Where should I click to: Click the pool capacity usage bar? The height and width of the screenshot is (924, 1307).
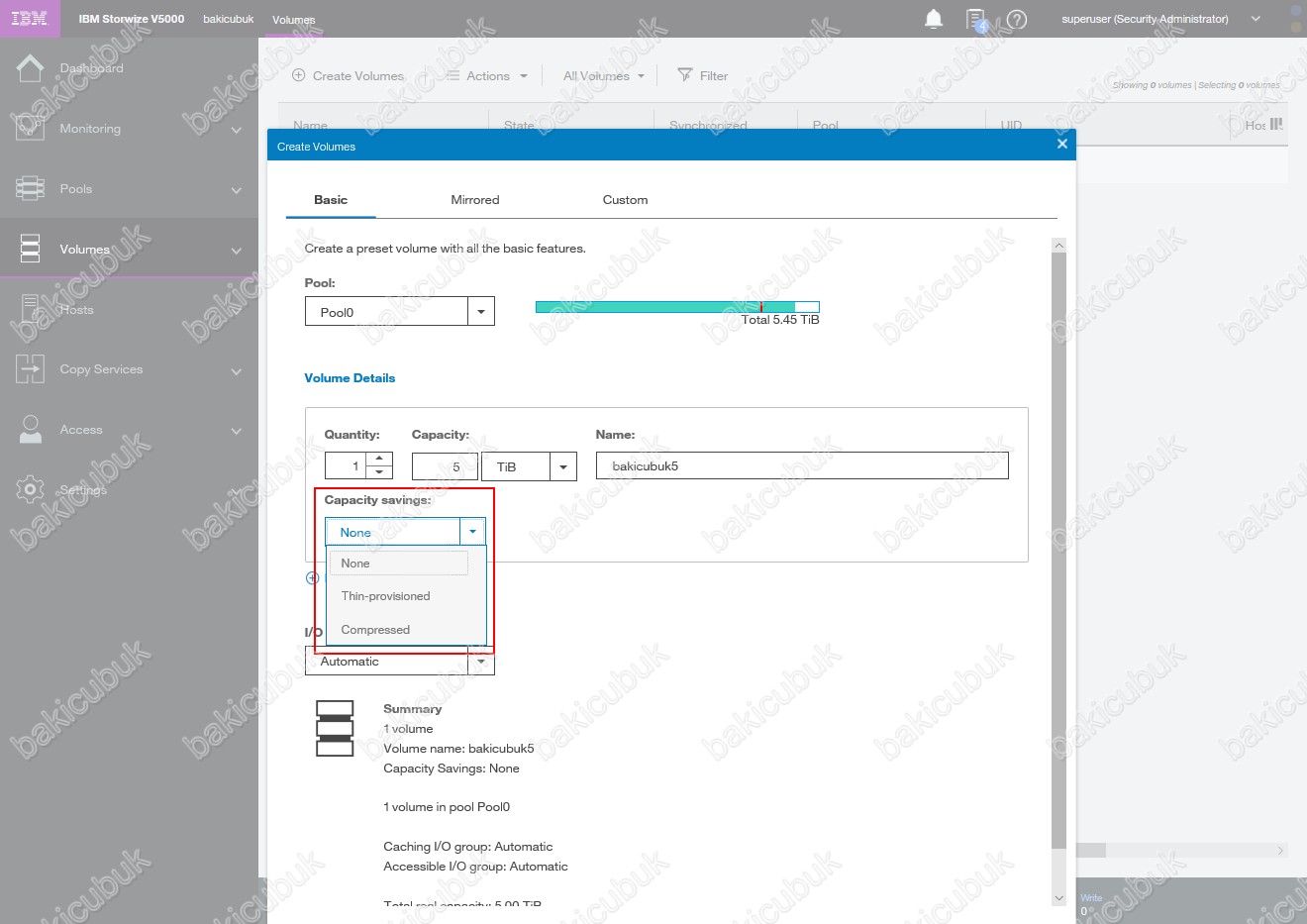(677, 306)
